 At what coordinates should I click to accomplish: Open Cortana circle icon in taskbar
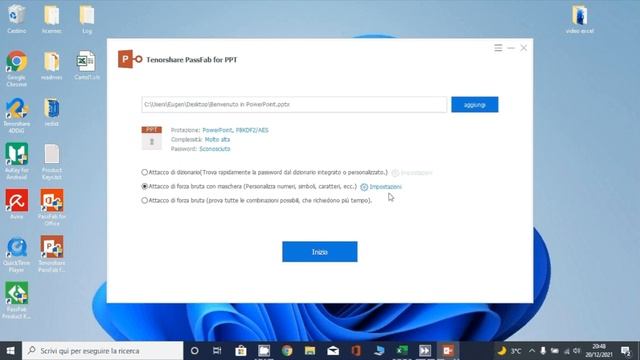click(x=195, y=351)
